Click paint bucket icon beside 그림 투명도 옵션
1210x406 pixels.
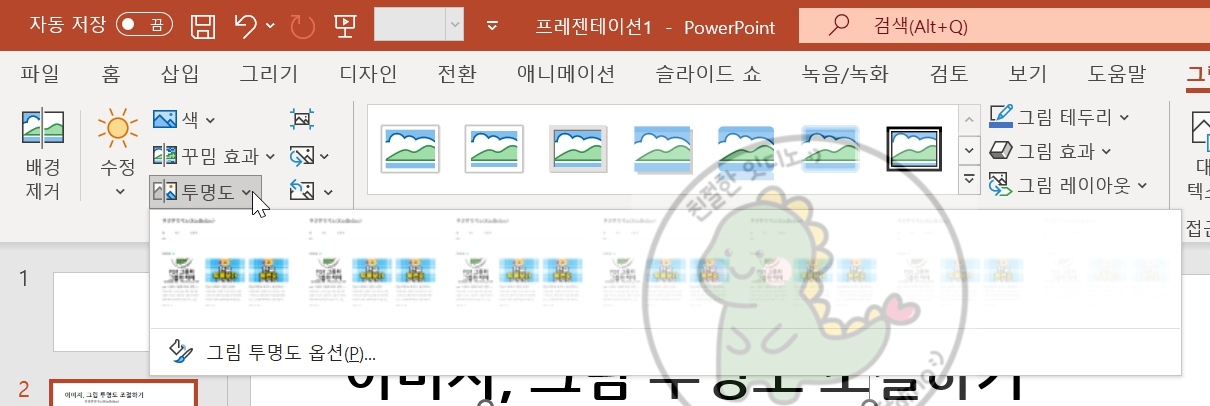pyautogui.click(x=180, y=351)
